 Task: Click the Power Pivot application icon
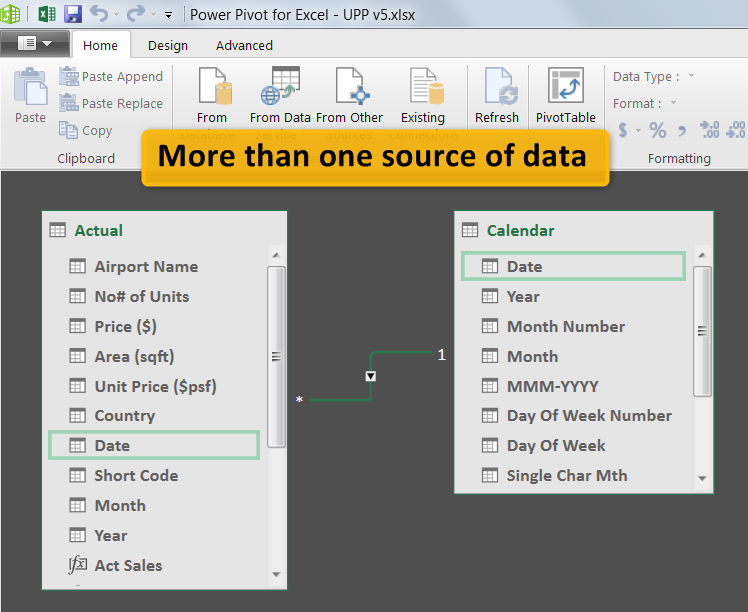click(10, 14)
